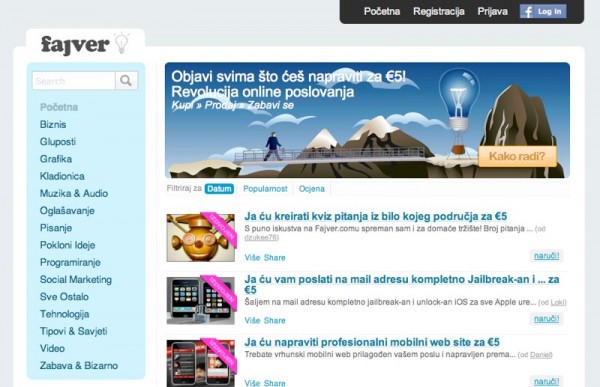600x387 pixels.
Task: Click naruči! for the Jailbreak listing
Action: tap(546, 318)
